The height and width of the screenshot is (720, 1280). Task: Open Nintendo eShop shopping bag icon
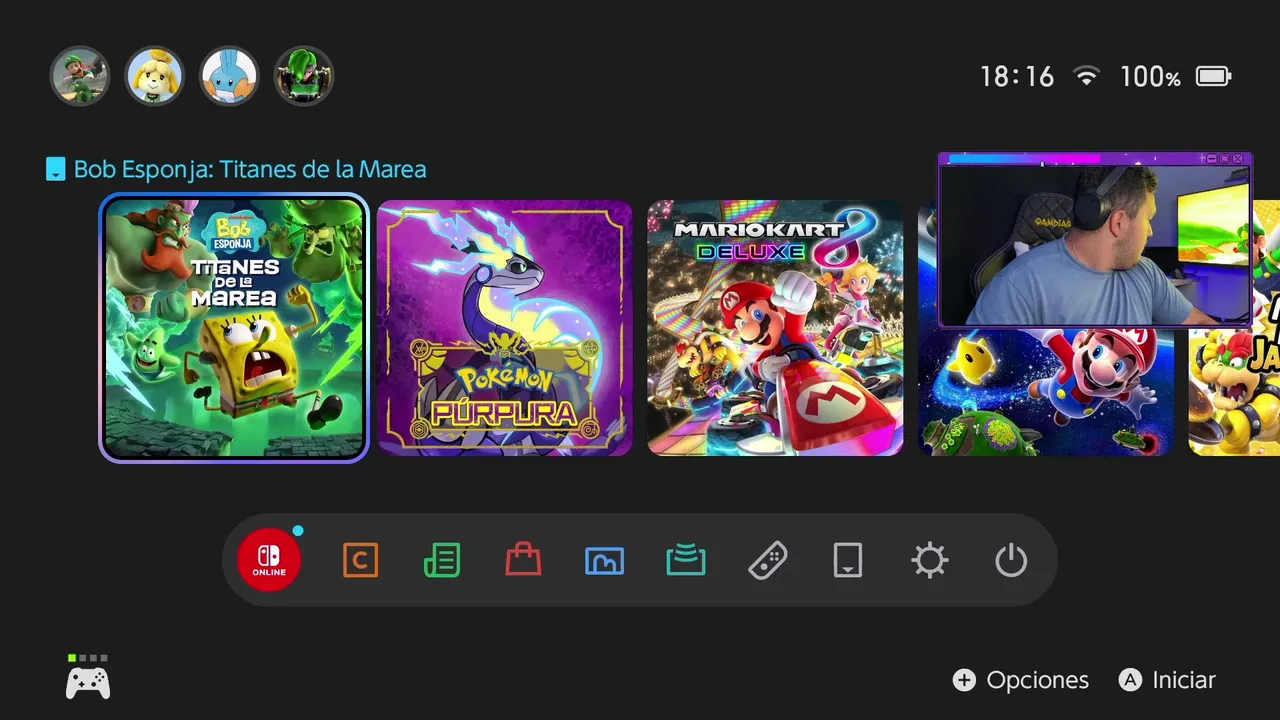[523, 560]
